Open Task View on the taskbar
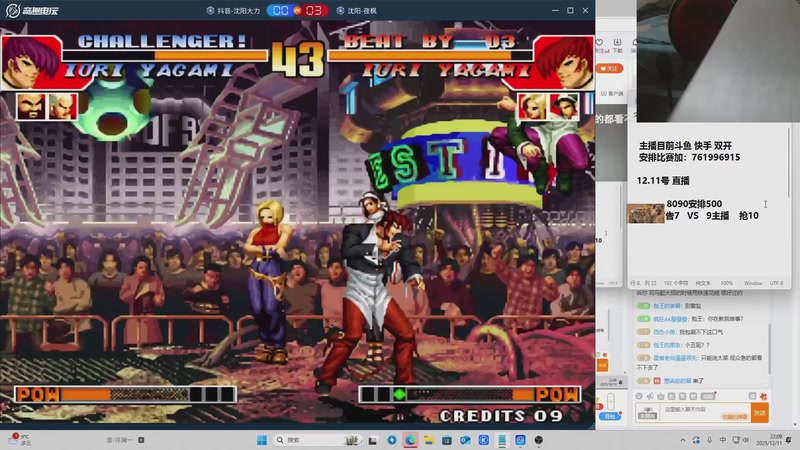 373,440
